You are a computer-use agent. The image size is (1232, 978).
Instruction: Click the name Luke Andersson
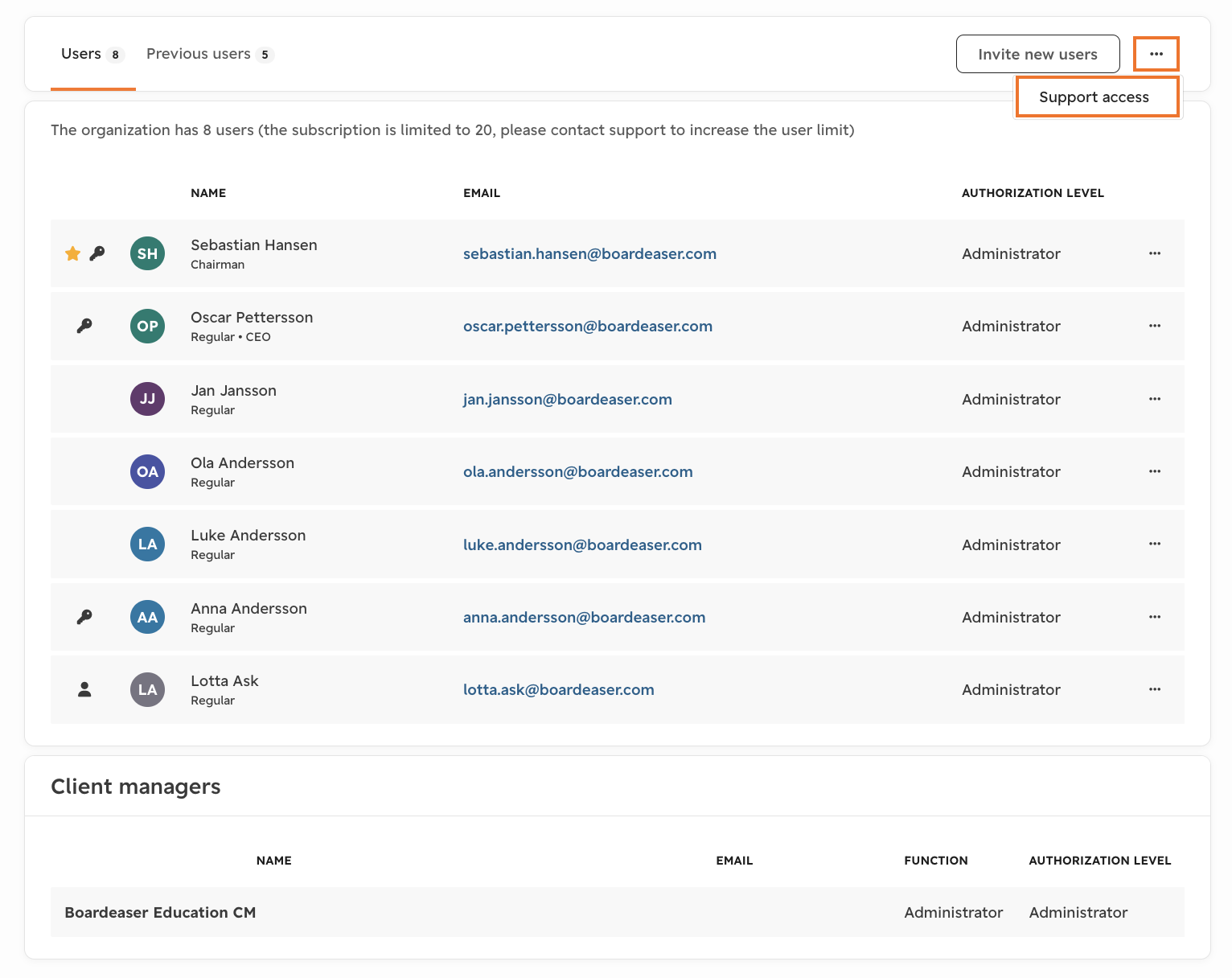point(248,535)
